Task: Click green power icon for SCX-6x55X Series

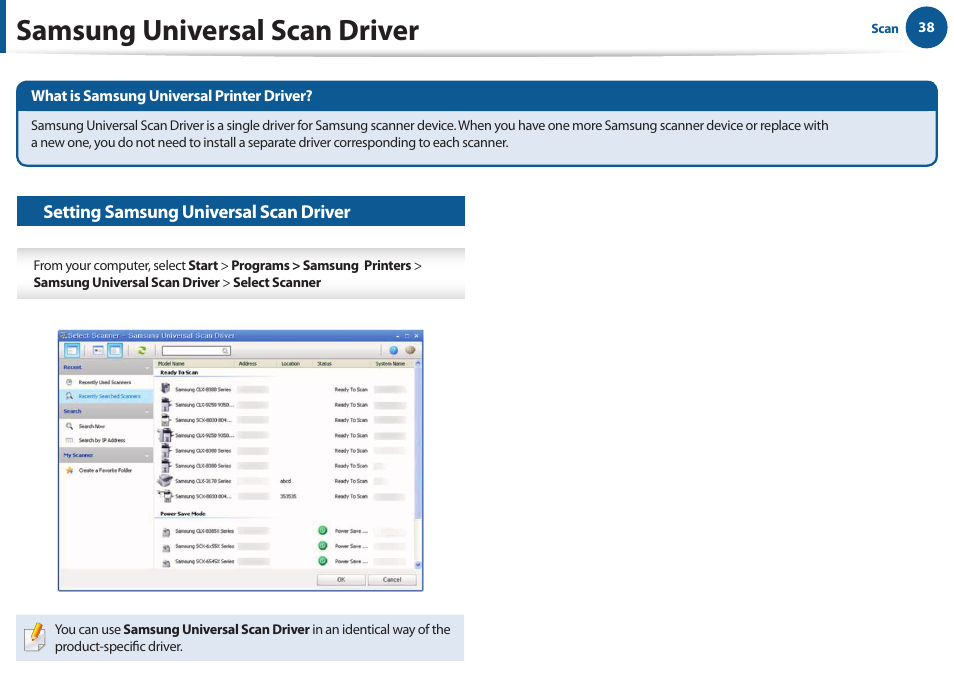Action: point(323,546)
